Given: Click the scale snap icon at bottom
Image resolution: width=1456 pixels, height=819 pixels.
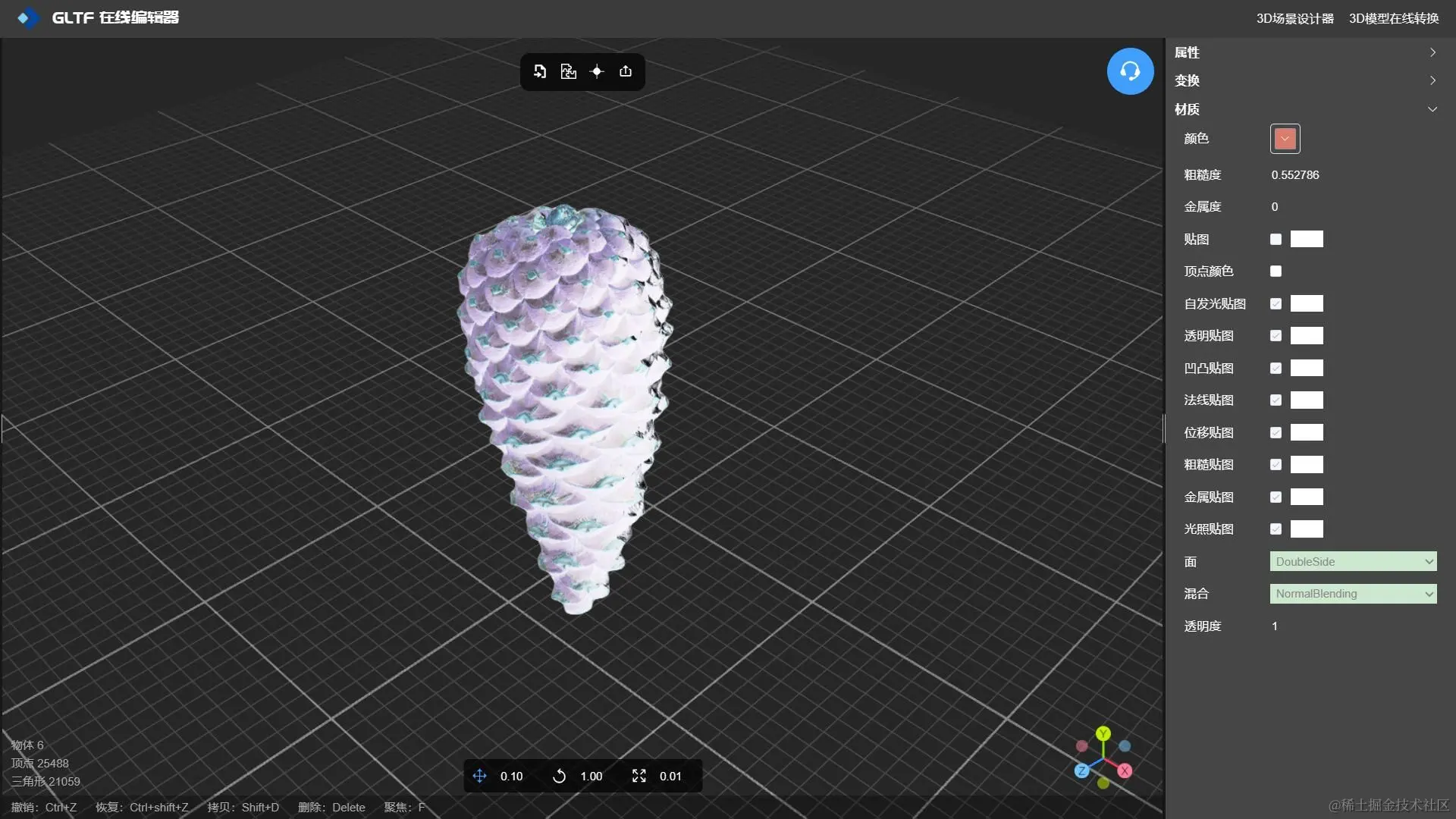Looking at the screenshot, I should 639,776.
